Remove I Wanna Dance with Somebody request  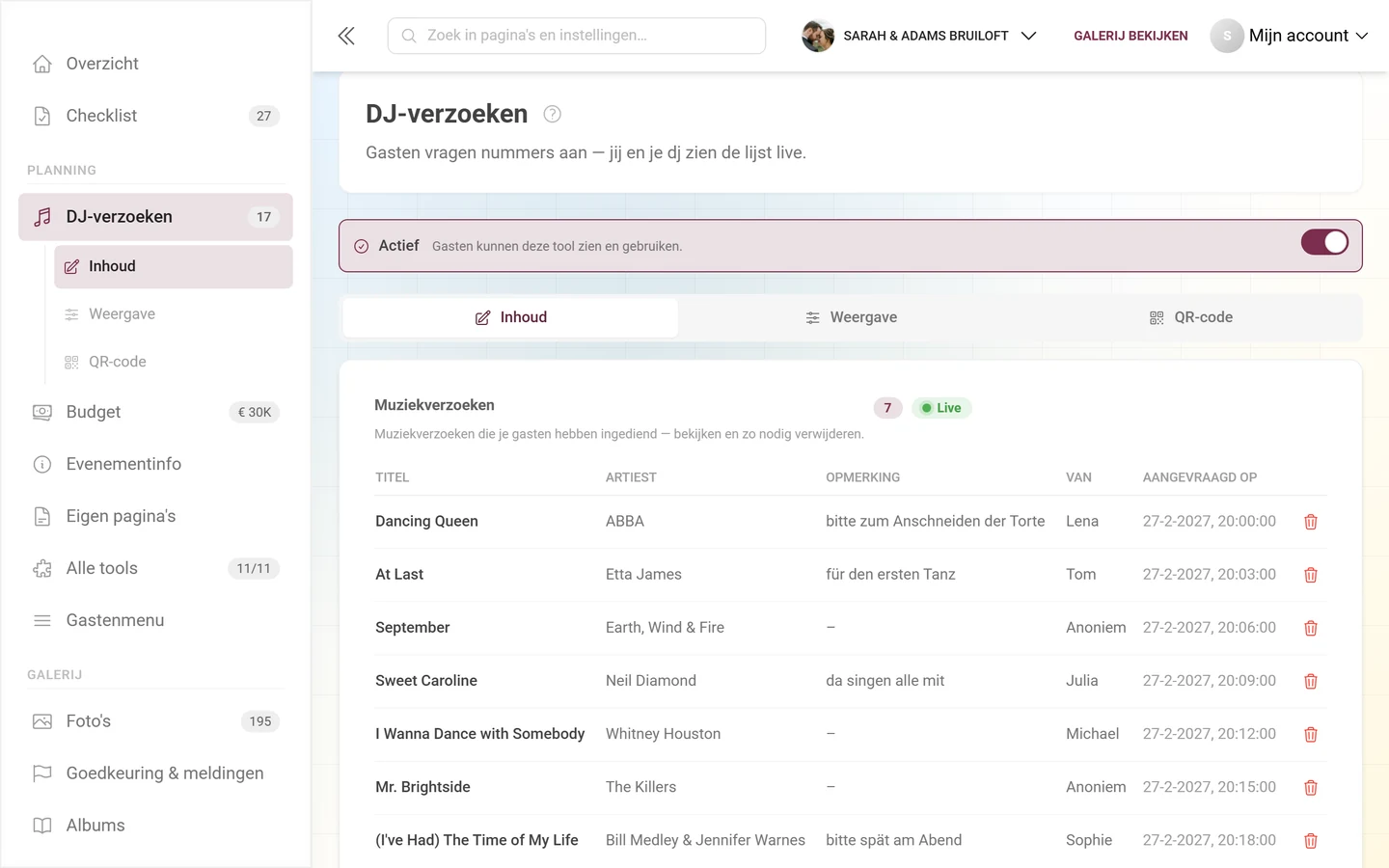tap(1311, 734)
